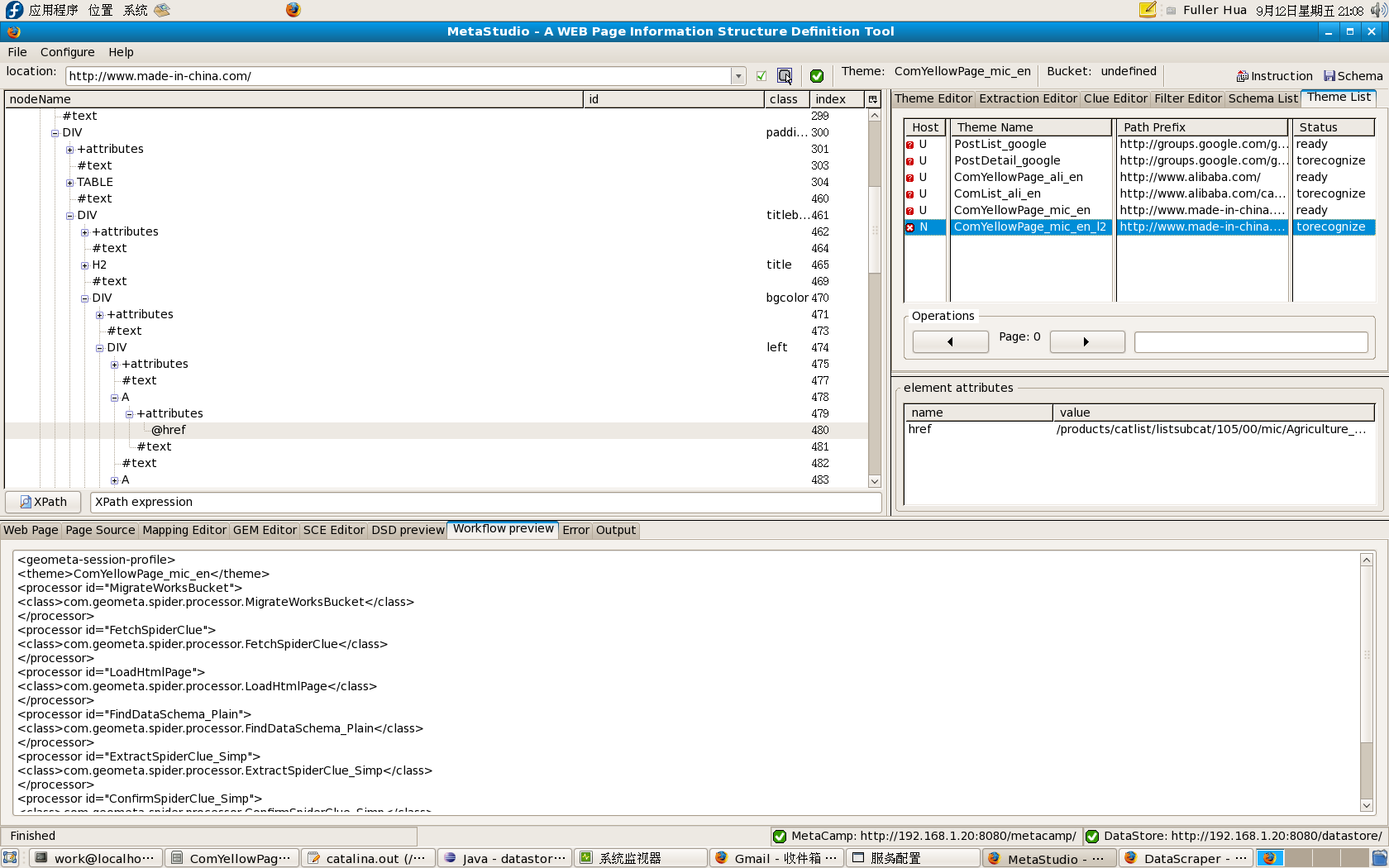Viewport: 1389px width, 868px height.
Task: Open the File menu
Action: tap(17, 52)
